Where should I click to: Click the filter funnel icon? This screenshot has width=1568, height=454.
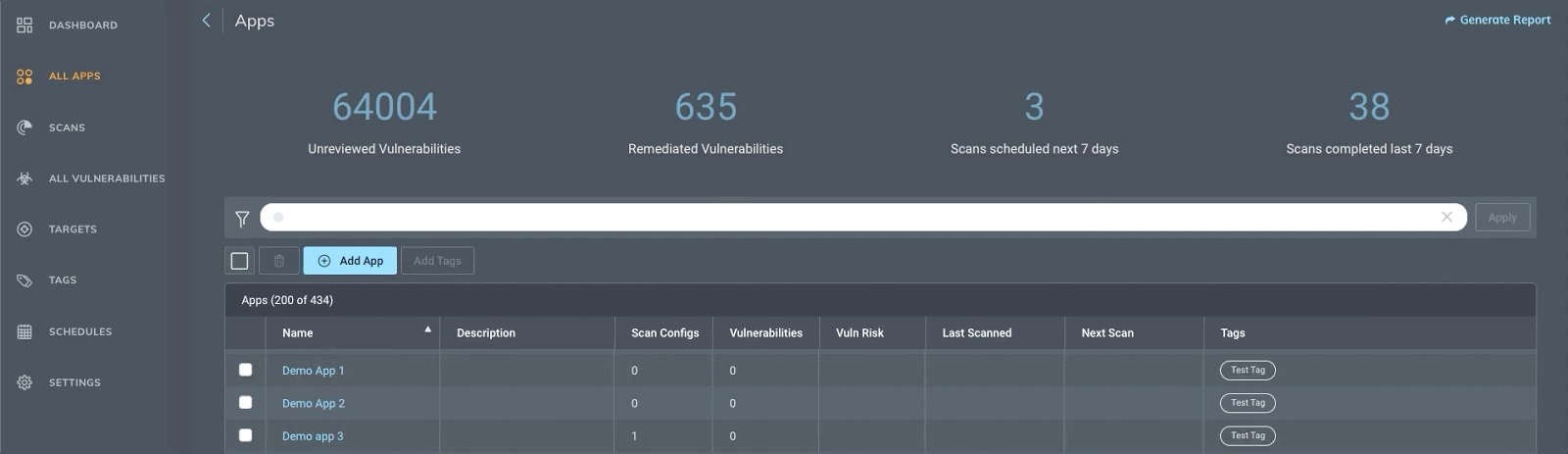(x=242, y=219)
